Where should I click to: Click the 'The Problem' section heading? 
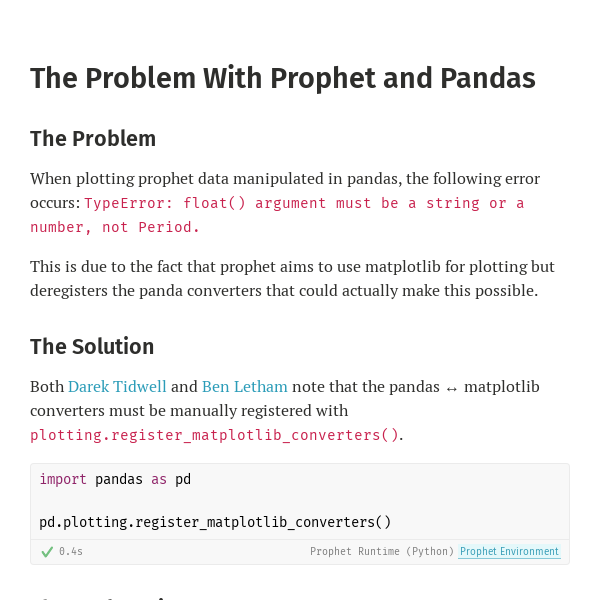(x=93, y=138)
